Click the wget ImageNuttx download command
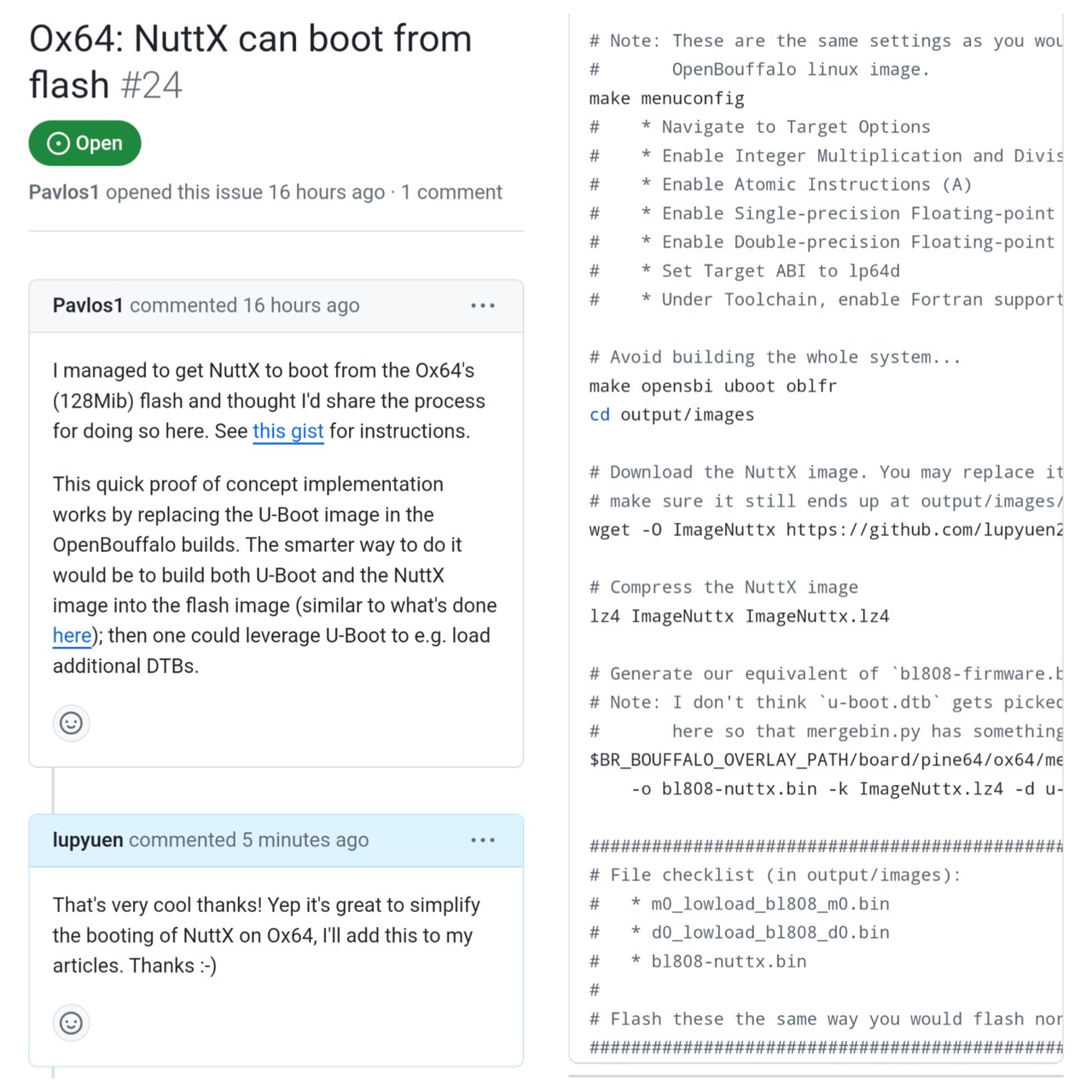This screenshot has width=1092, height=1092. 825,530
